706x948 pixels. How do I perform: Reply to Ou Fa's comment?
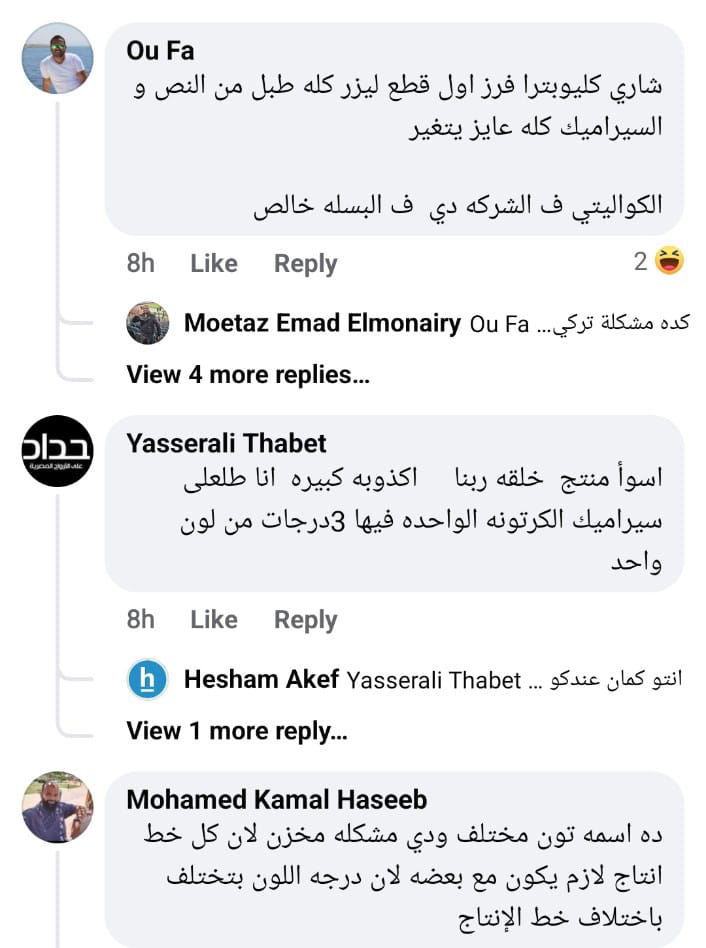[x=306, y=264]
